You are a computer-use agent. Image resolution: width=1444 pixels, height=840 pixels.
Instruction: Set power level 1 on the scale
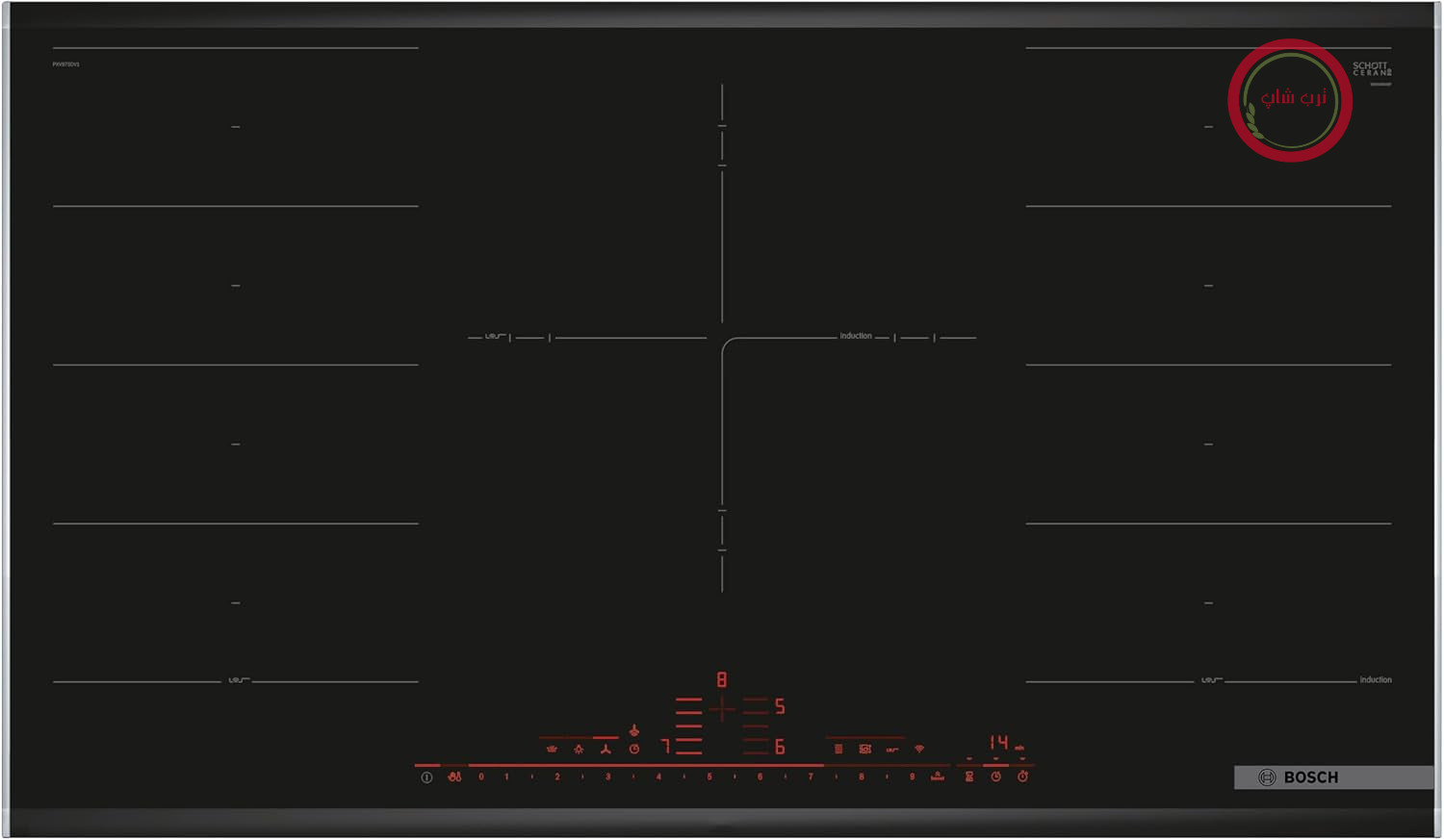coord(506,776)
